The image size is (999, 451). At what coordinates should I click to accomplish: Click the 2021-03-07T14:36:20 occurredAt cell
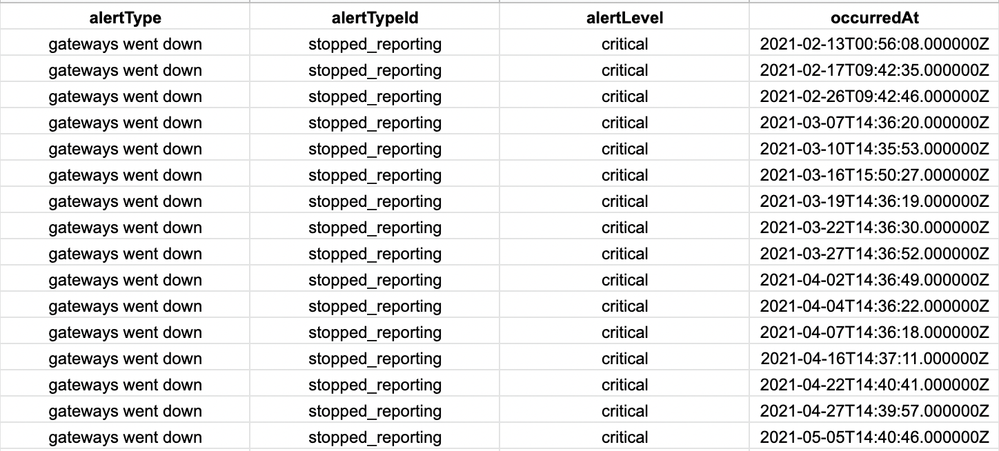[x=873, y=123]
